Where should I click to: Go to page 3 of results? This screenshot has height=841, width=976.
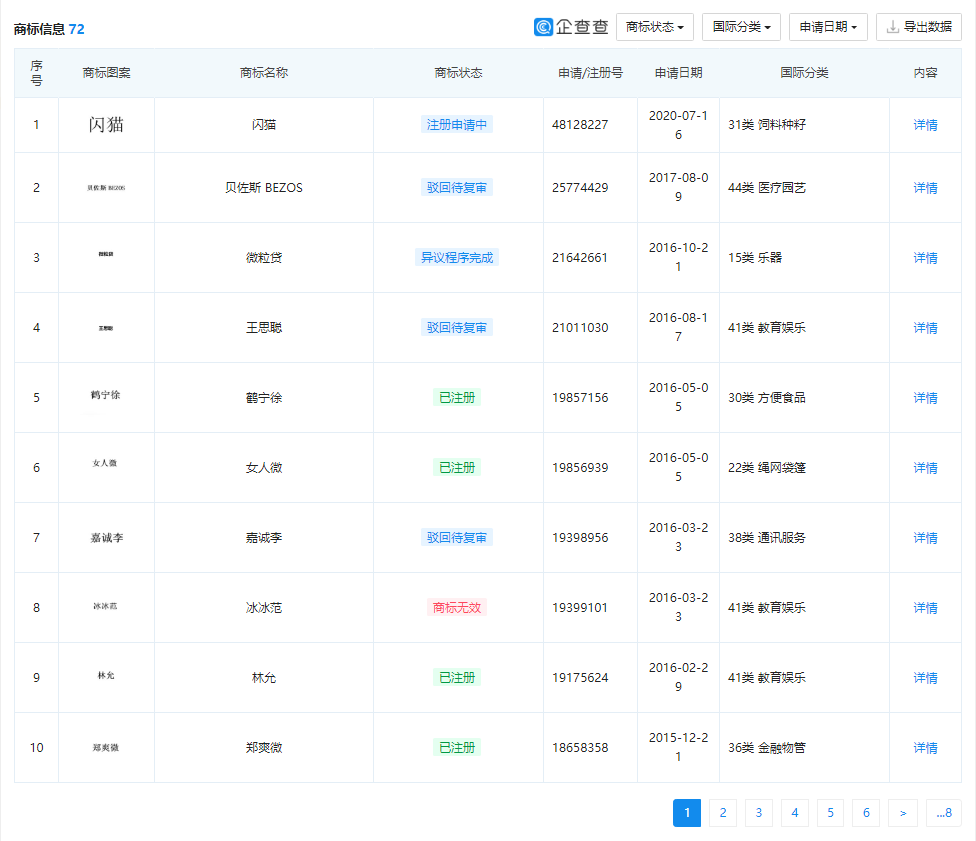pos(759,813)
